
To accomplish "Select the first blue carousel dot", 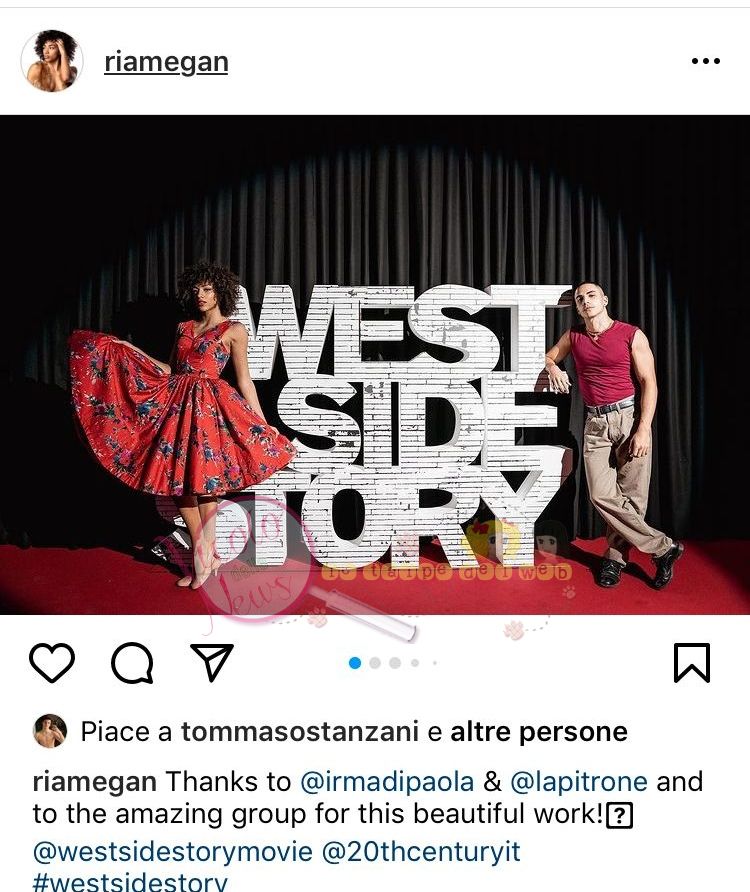I will 355,663.
